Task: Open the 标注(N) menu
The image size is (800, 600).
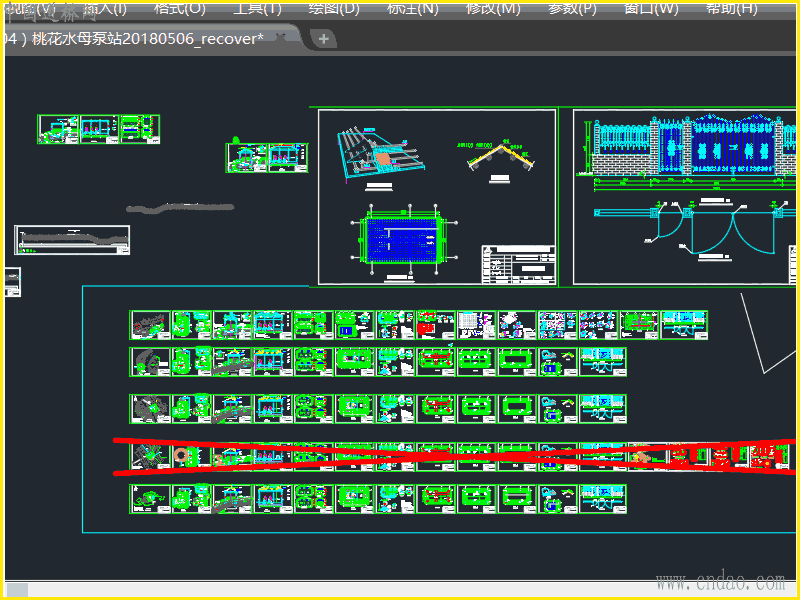Action: (412, 8)
